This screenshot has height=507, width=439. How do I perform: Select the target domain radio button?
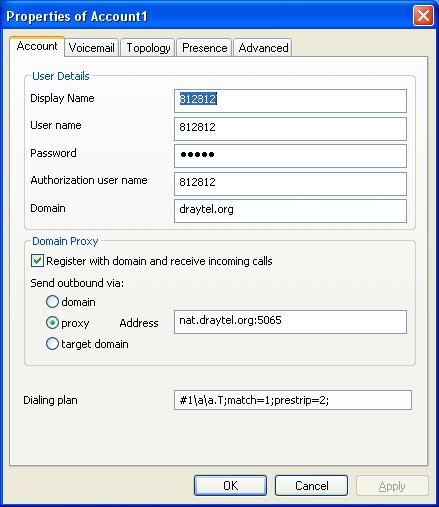[52, 344]
